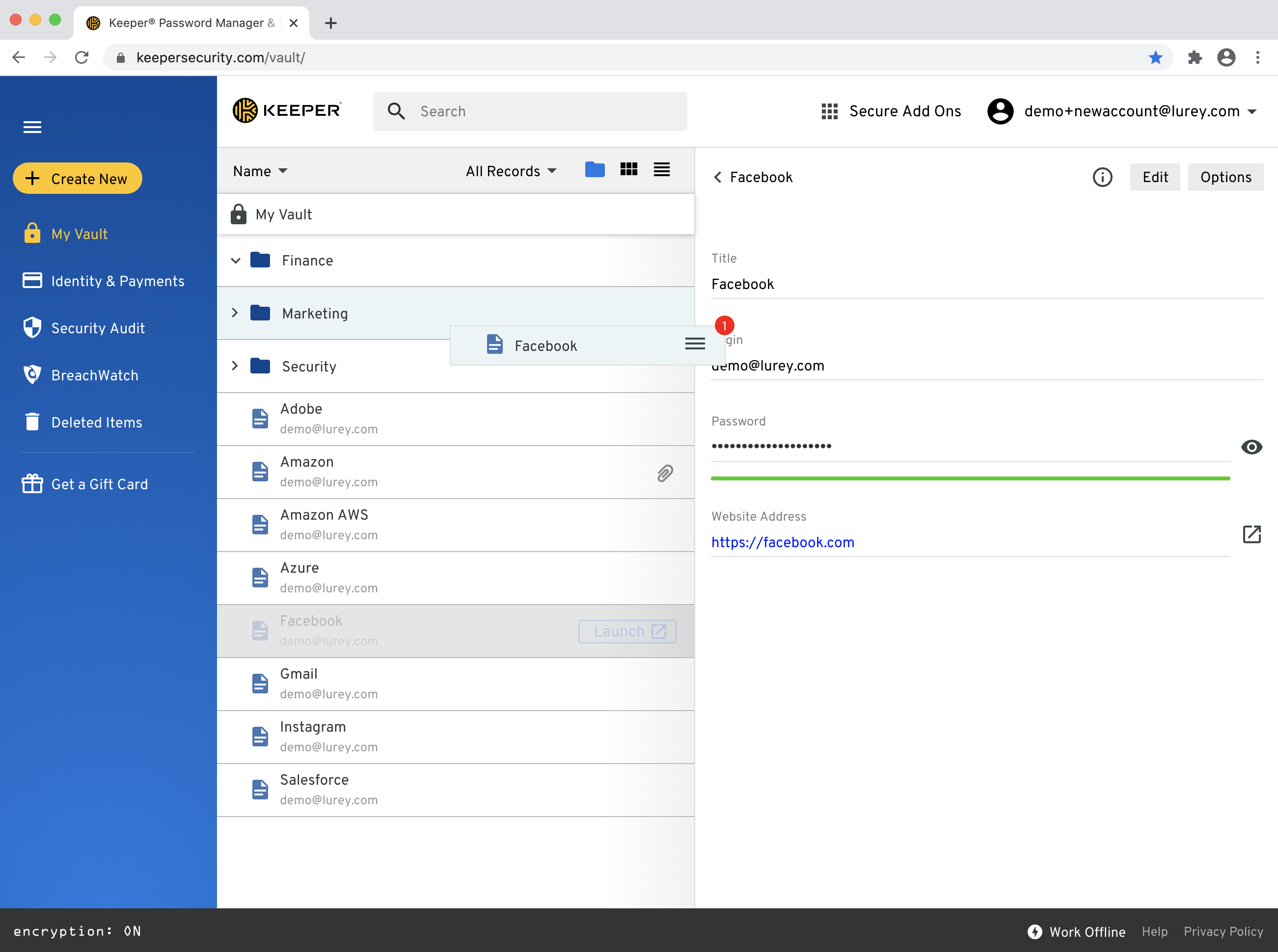Reload the browser page
Screen dimensions: 1278x952
[x=82, y=57]
